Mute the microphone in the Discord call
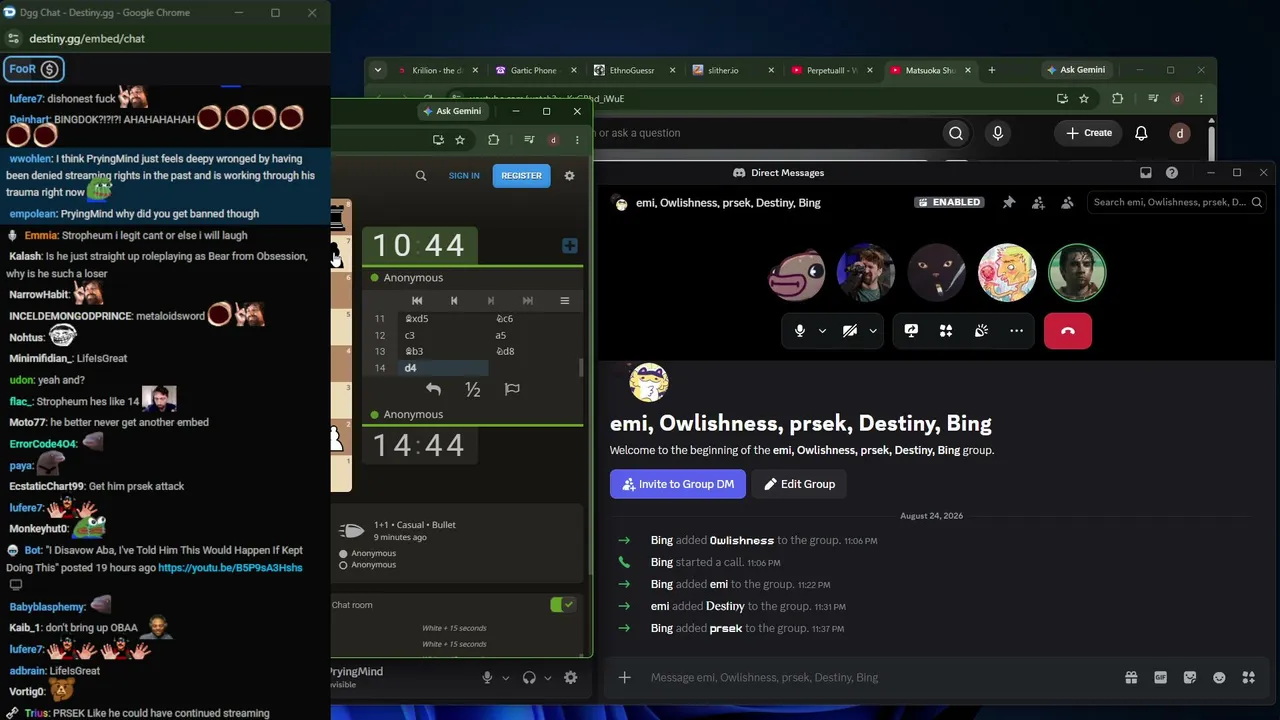The image size is (1280, 720). 799,331
